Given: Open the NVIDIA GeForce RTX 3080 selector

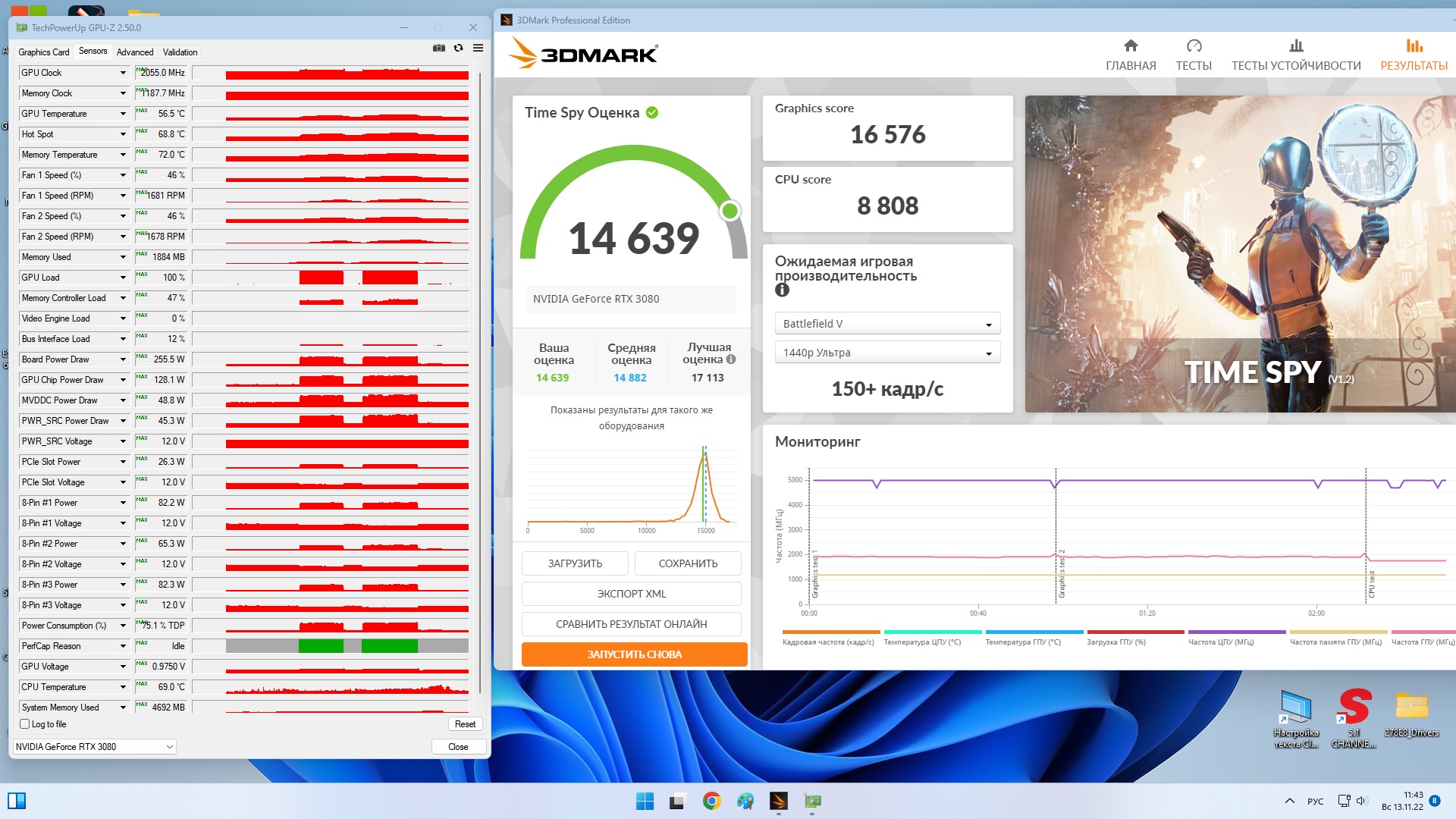Looking at the screenshot, I should click(x=95, y=747).
